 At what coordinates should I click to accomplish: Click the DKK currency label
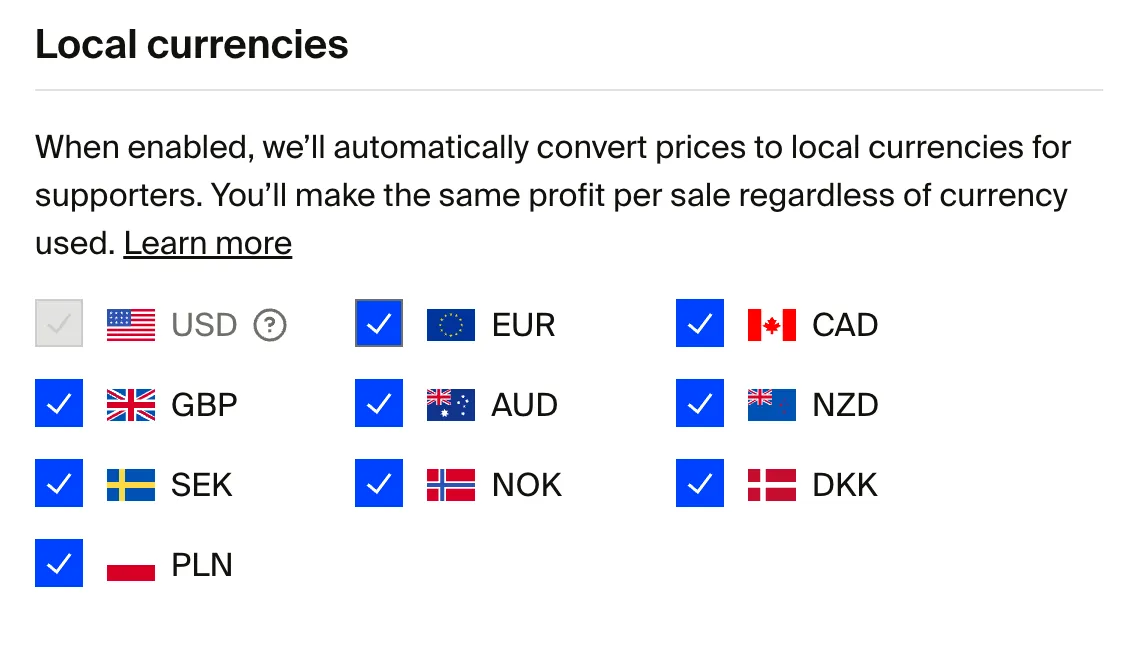point(845,485)
